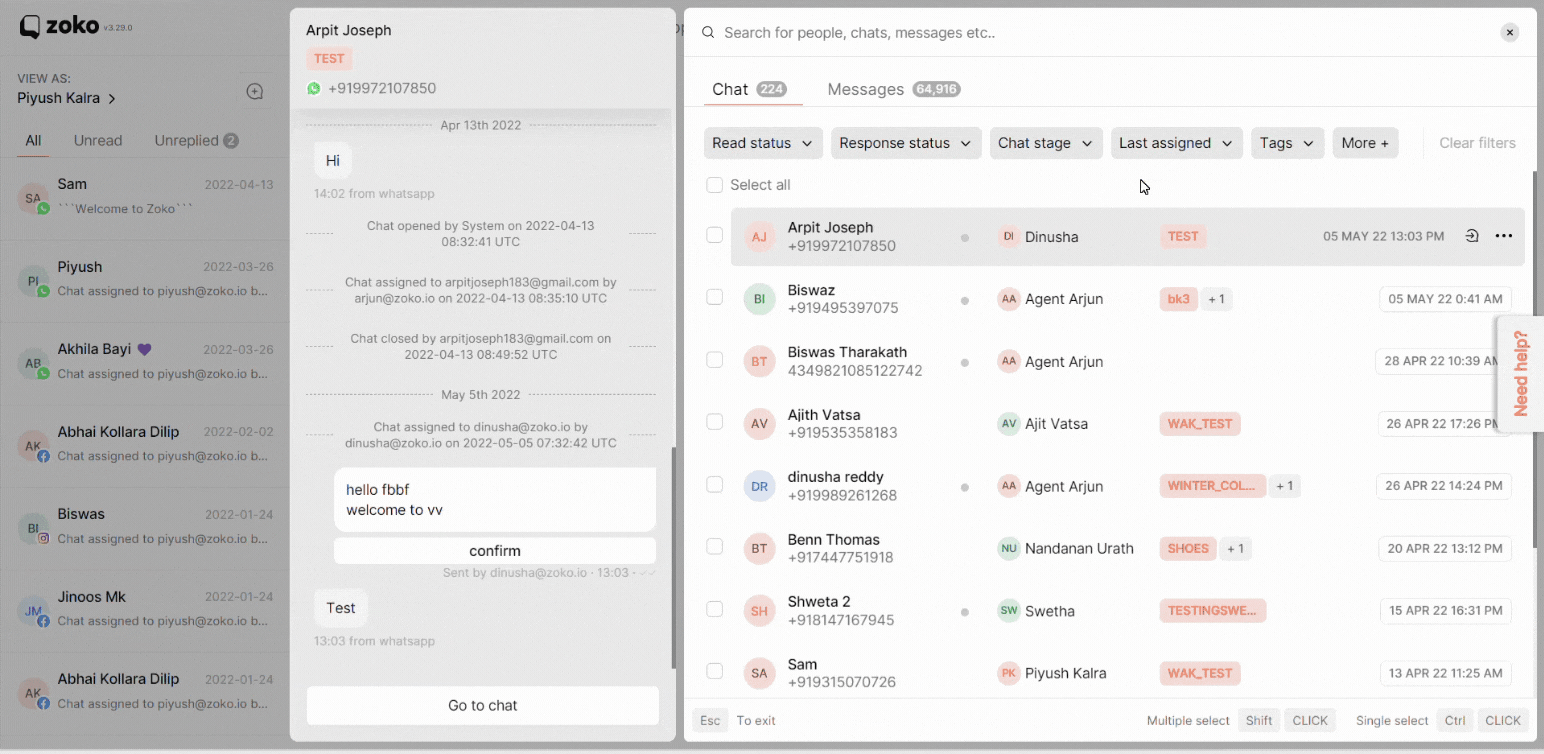Click the AV avatar of Ajith Vatsa

pyautogui.click(x=759, y=424)
